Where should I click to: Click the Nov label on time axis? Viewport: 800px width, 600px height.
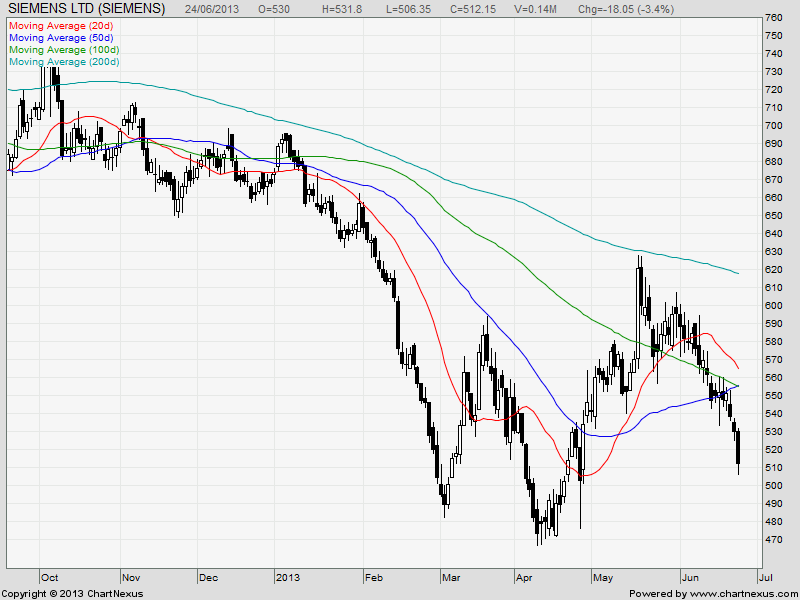pos(131,578)
